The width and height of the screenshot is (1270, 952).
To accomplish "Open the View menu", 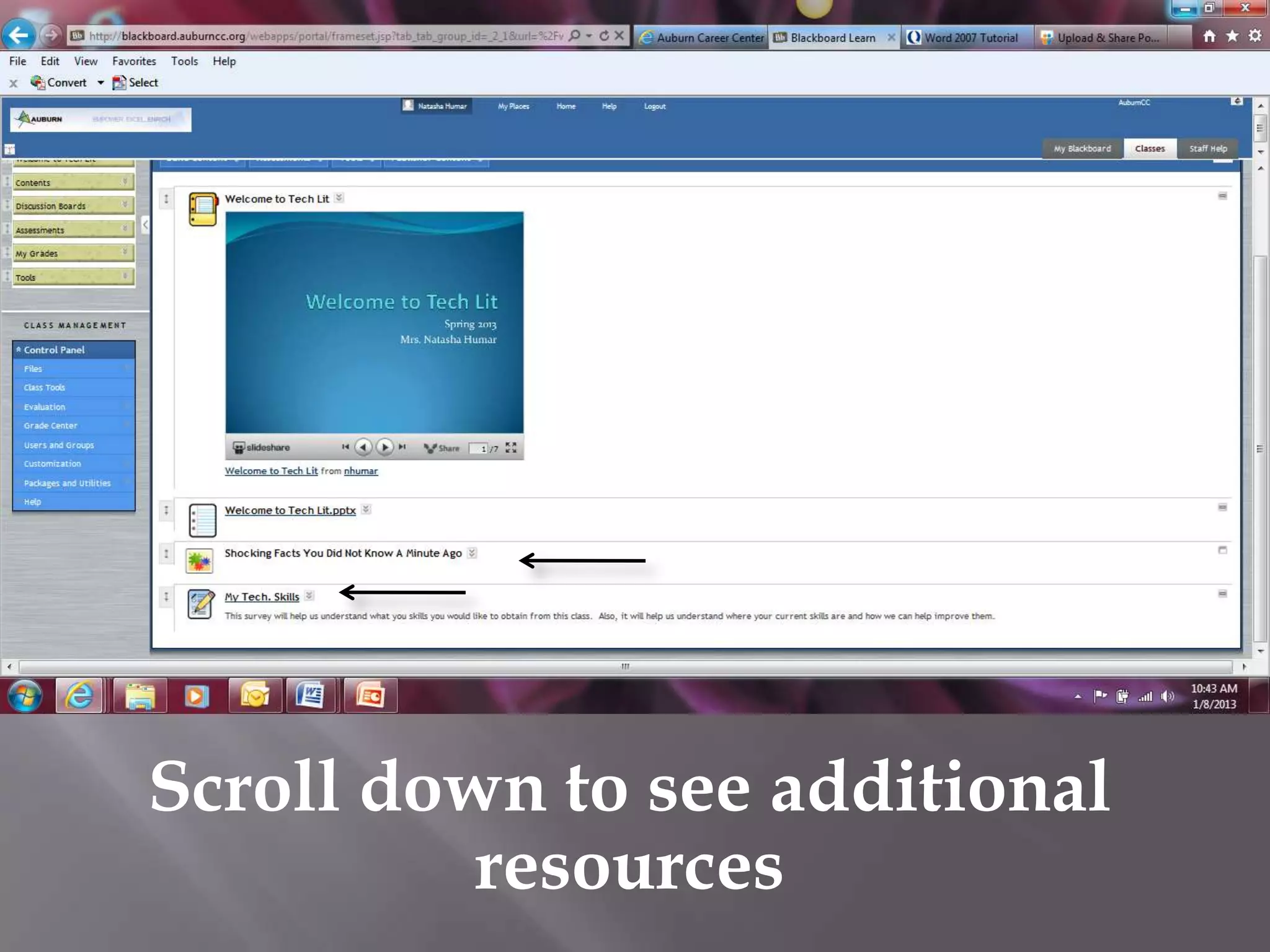I will [x=86, y=61].
